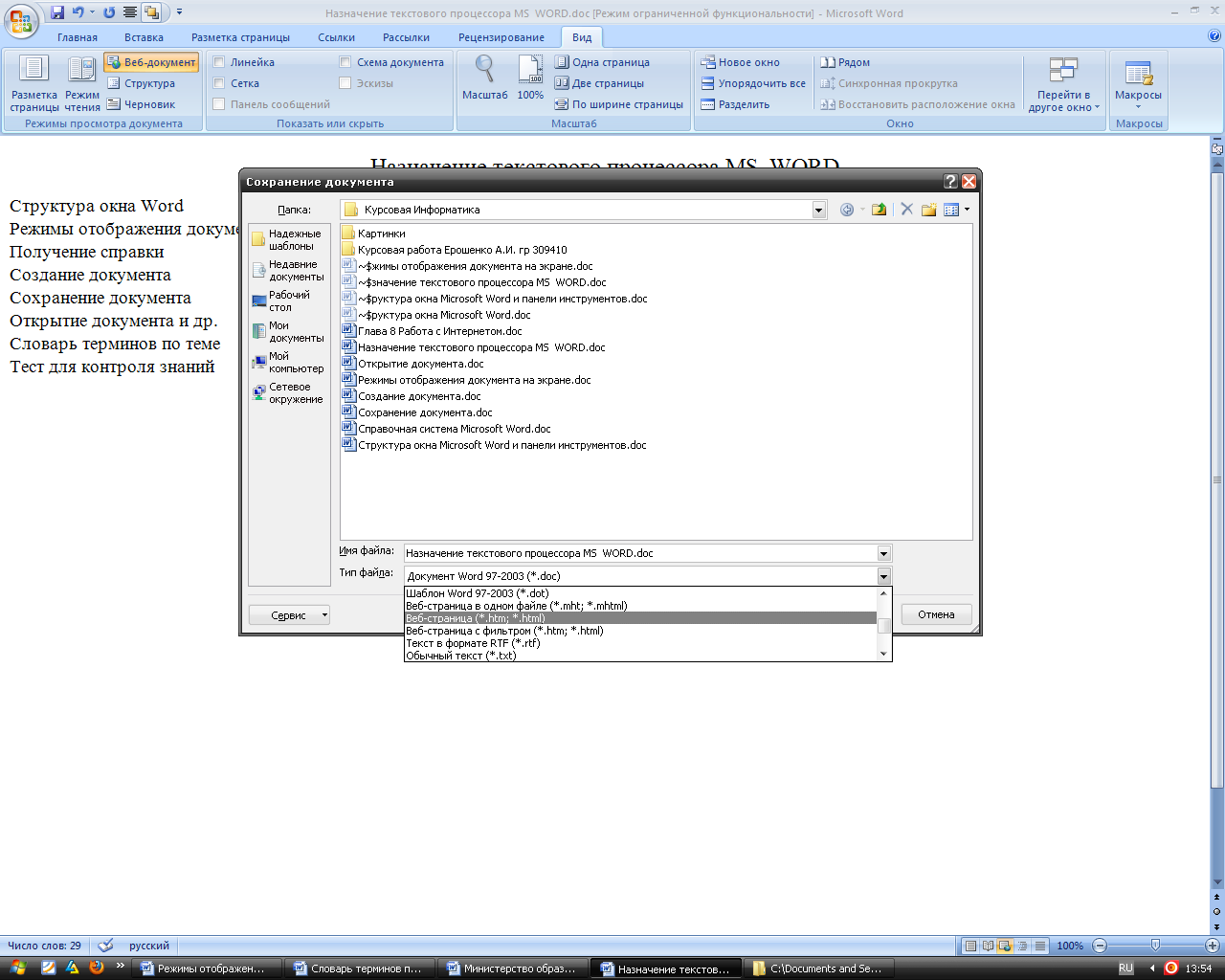Open Недавние документы location
Image resolution: width=1225 pixels, height=980 pixels.
(x=289, y=270)
